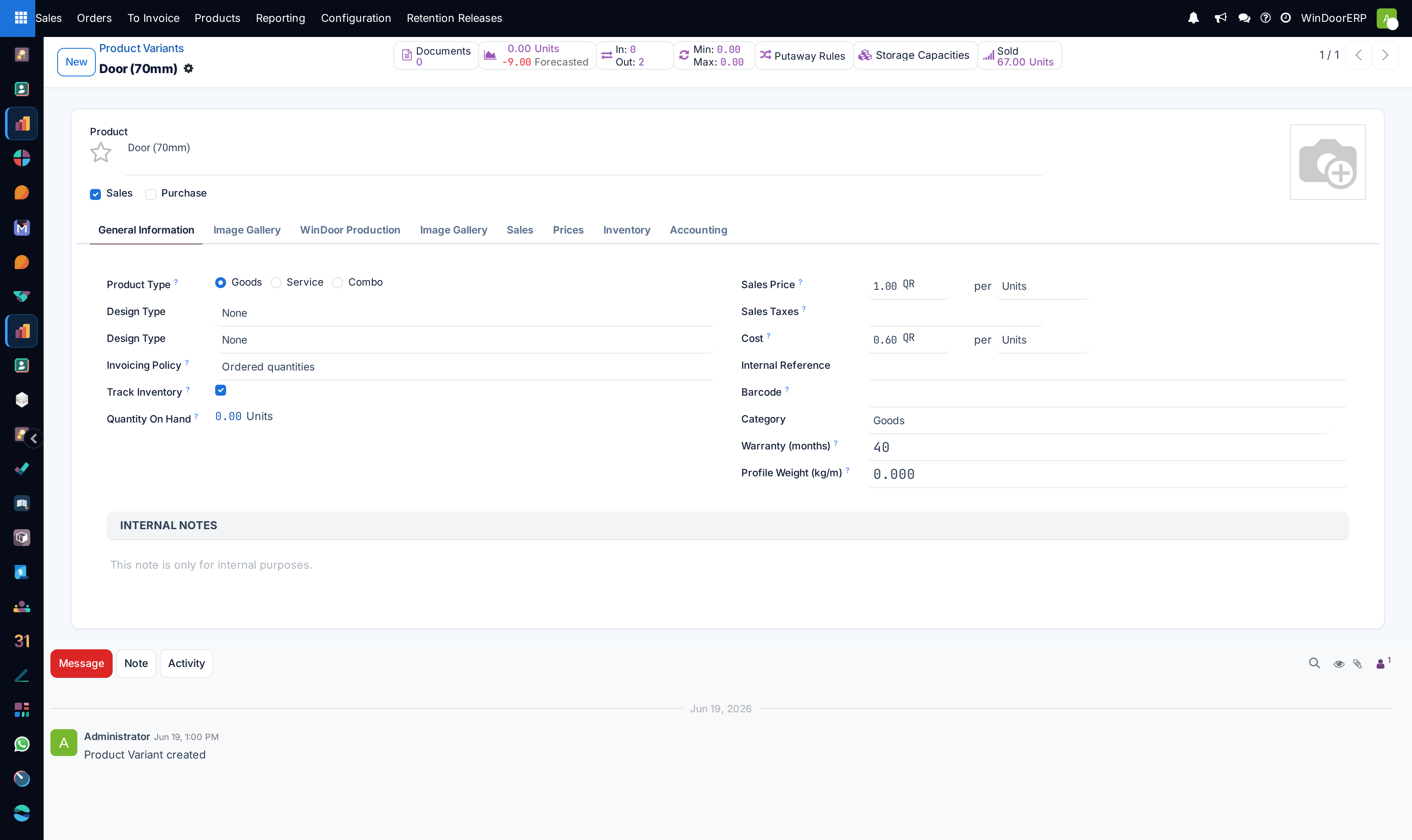
Task: Uncheck the Sales checkbox
Action: tap(95, 194)
